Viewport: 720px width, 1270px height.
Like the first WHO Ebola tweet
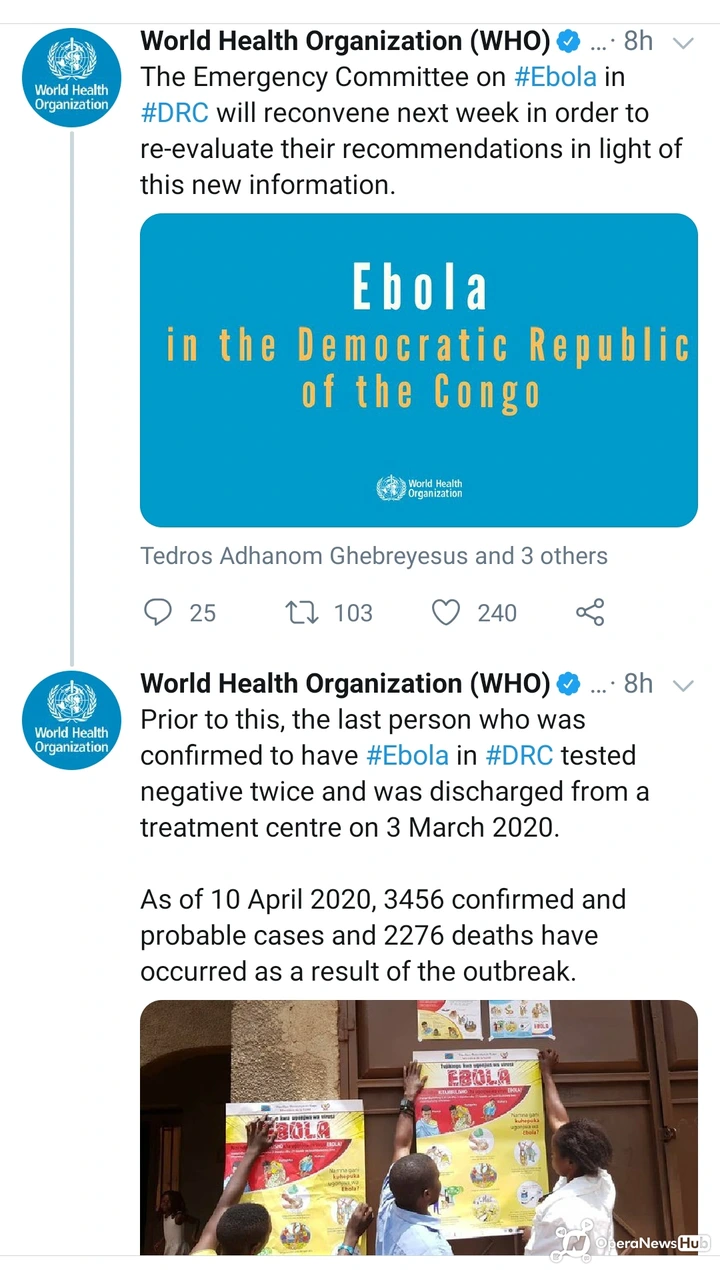446,612
